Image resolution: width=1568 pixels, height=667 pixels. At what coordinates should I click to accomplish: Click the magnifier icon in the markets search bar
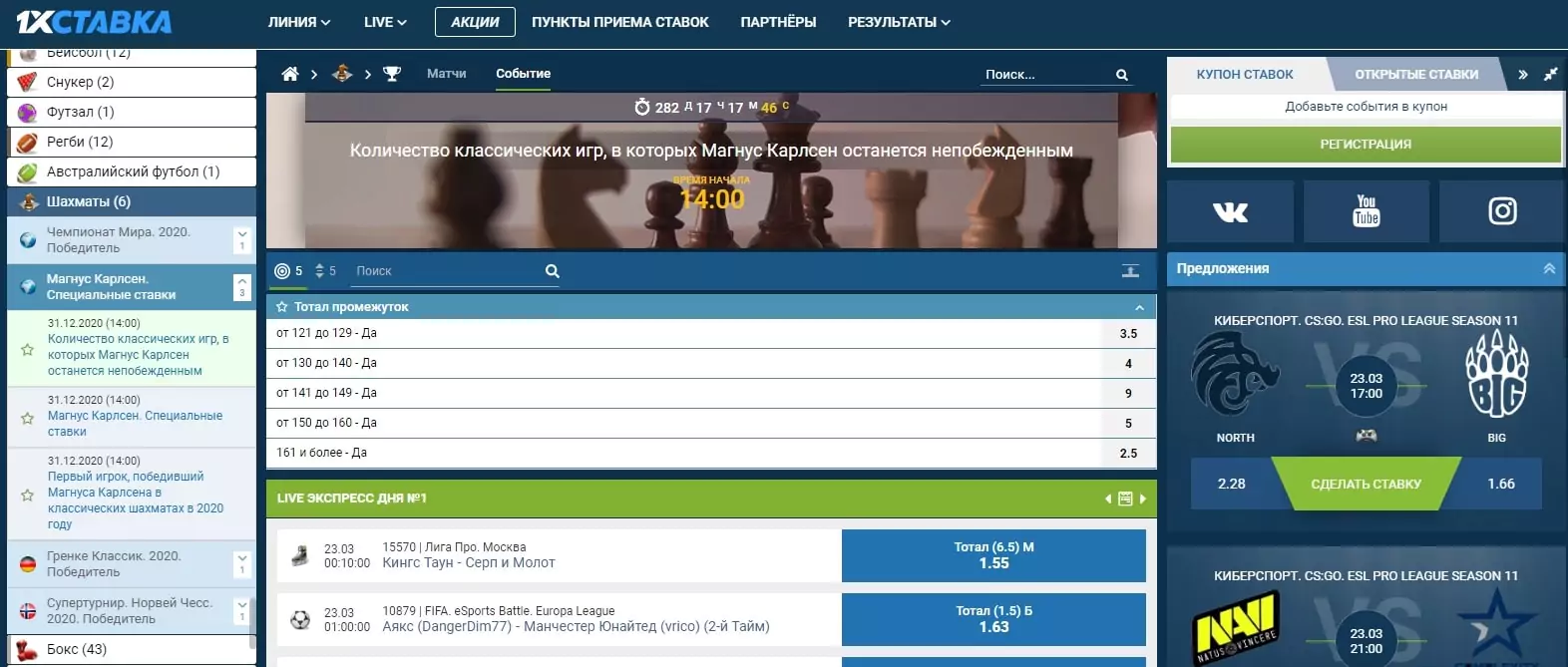[553, 271]
